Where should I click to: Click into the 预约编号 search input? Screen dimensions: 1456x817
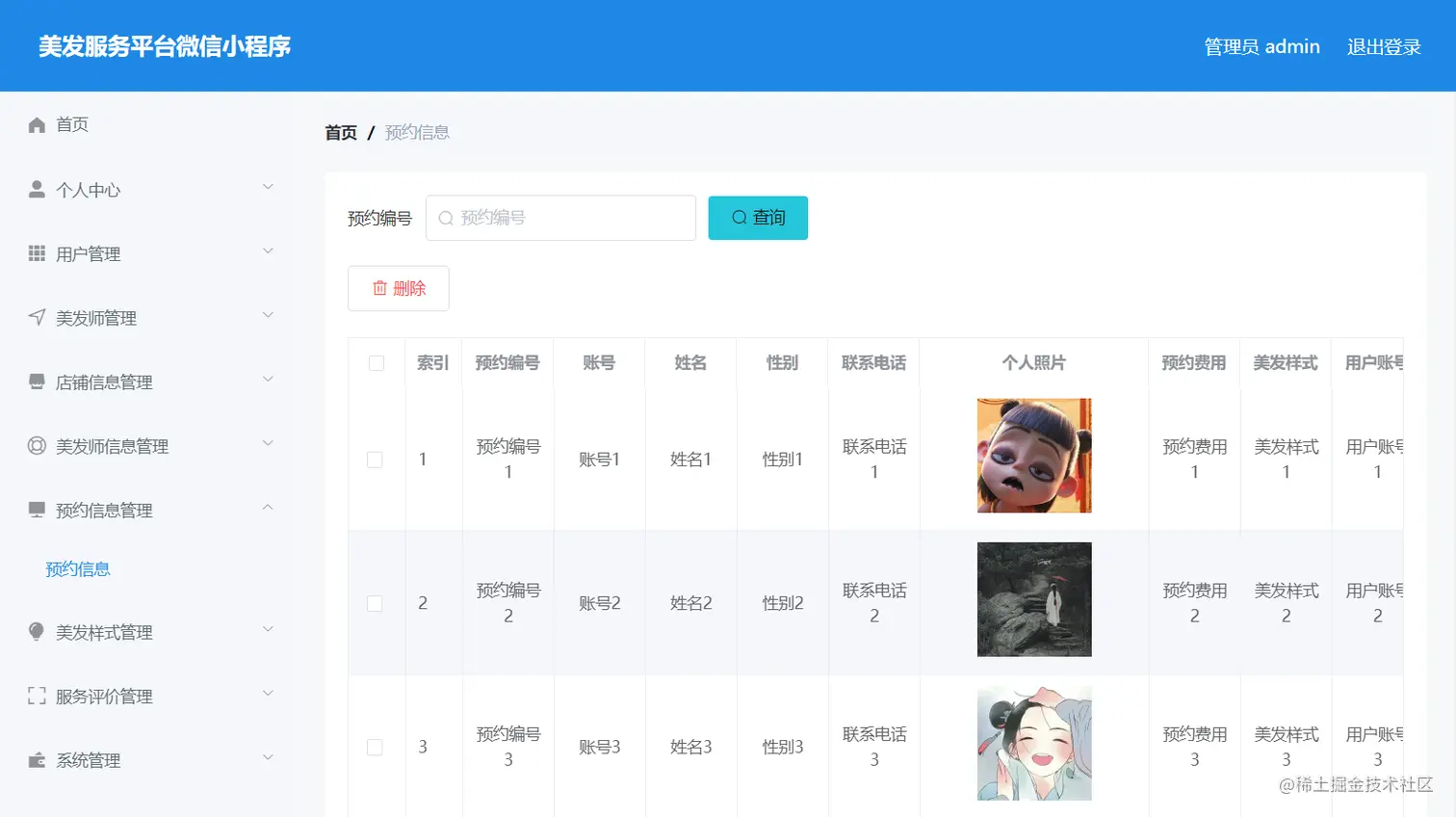coord(560,218)
